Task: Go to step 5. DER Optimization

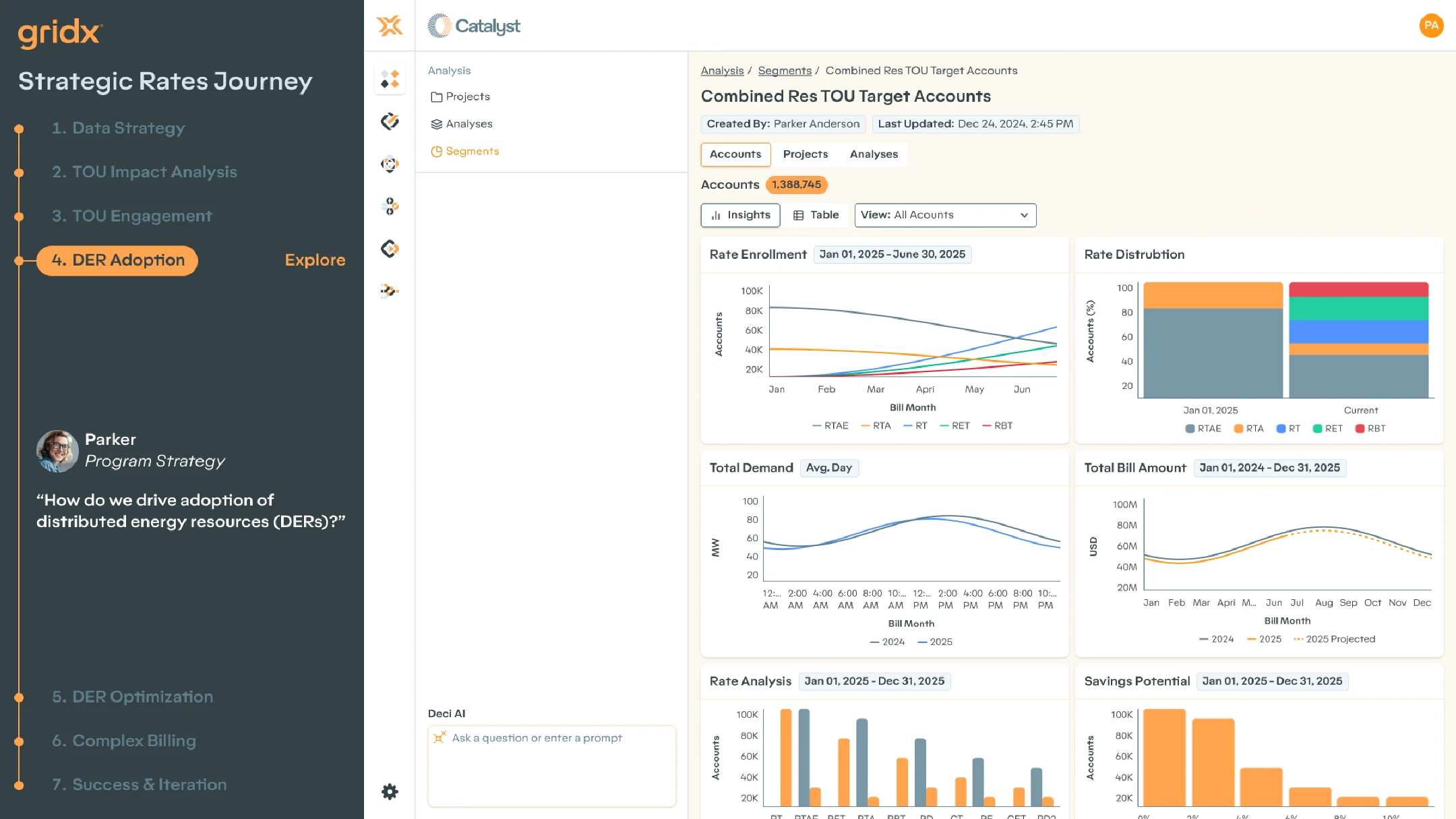Action: point(132,697)
